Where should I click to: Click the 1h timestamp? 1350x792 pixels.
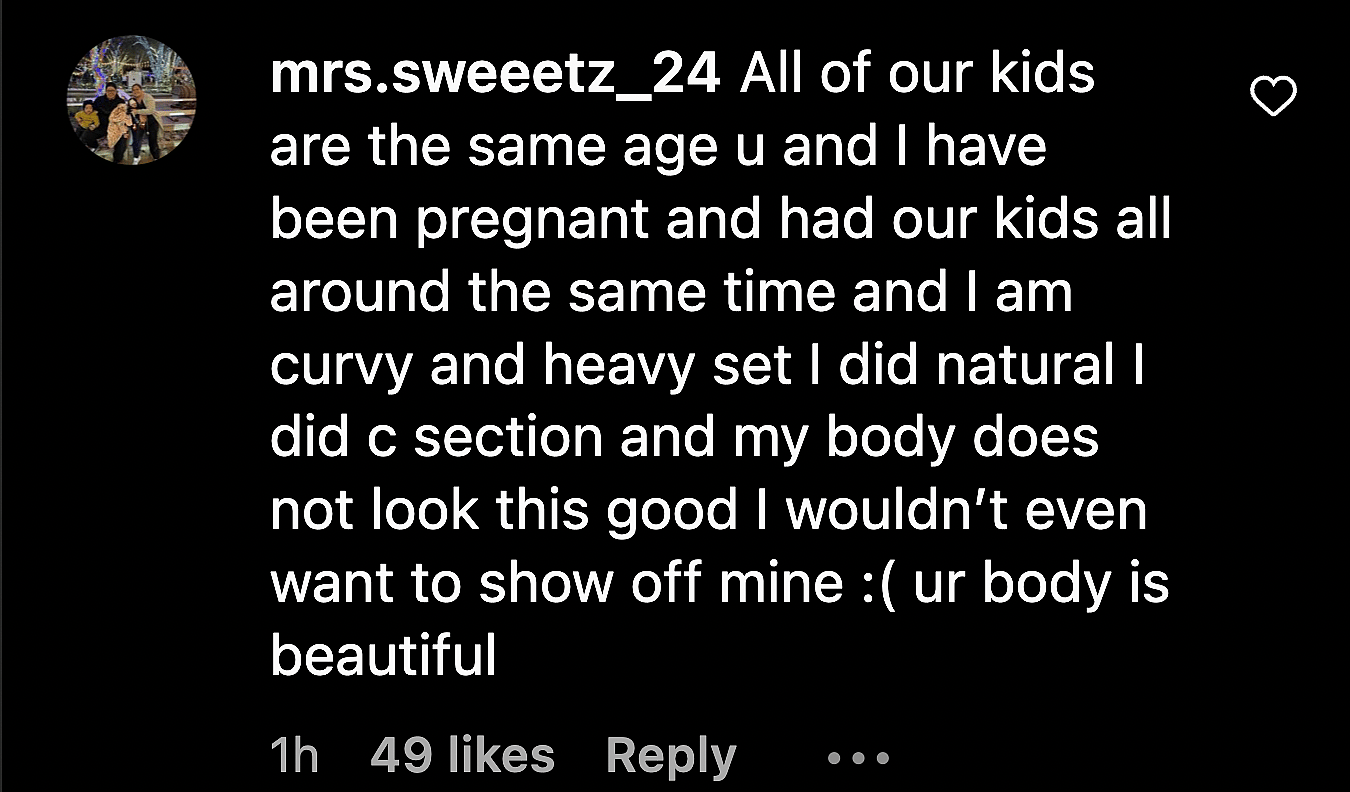point(295,756)
